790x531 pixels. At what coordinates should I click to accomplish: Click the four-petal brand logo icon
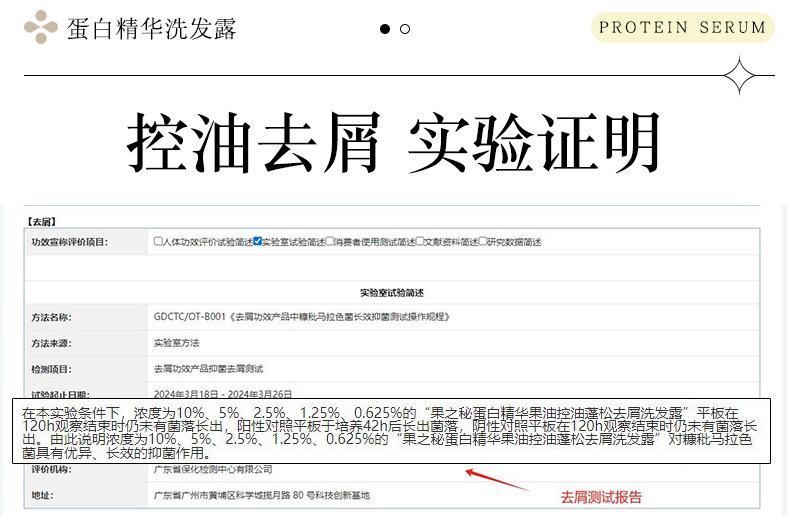pos(41,27)
